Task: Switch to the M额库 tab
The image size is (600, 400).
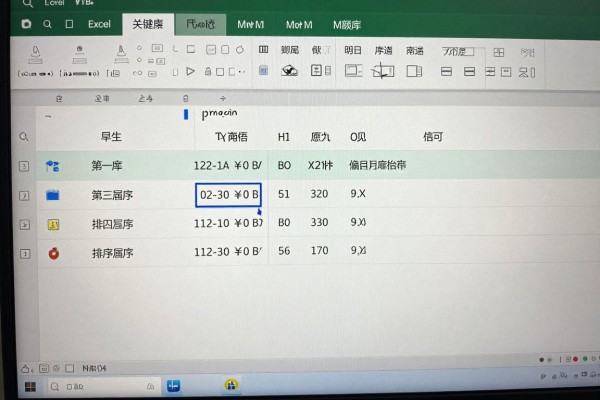Action: click(x=347, y=25)
